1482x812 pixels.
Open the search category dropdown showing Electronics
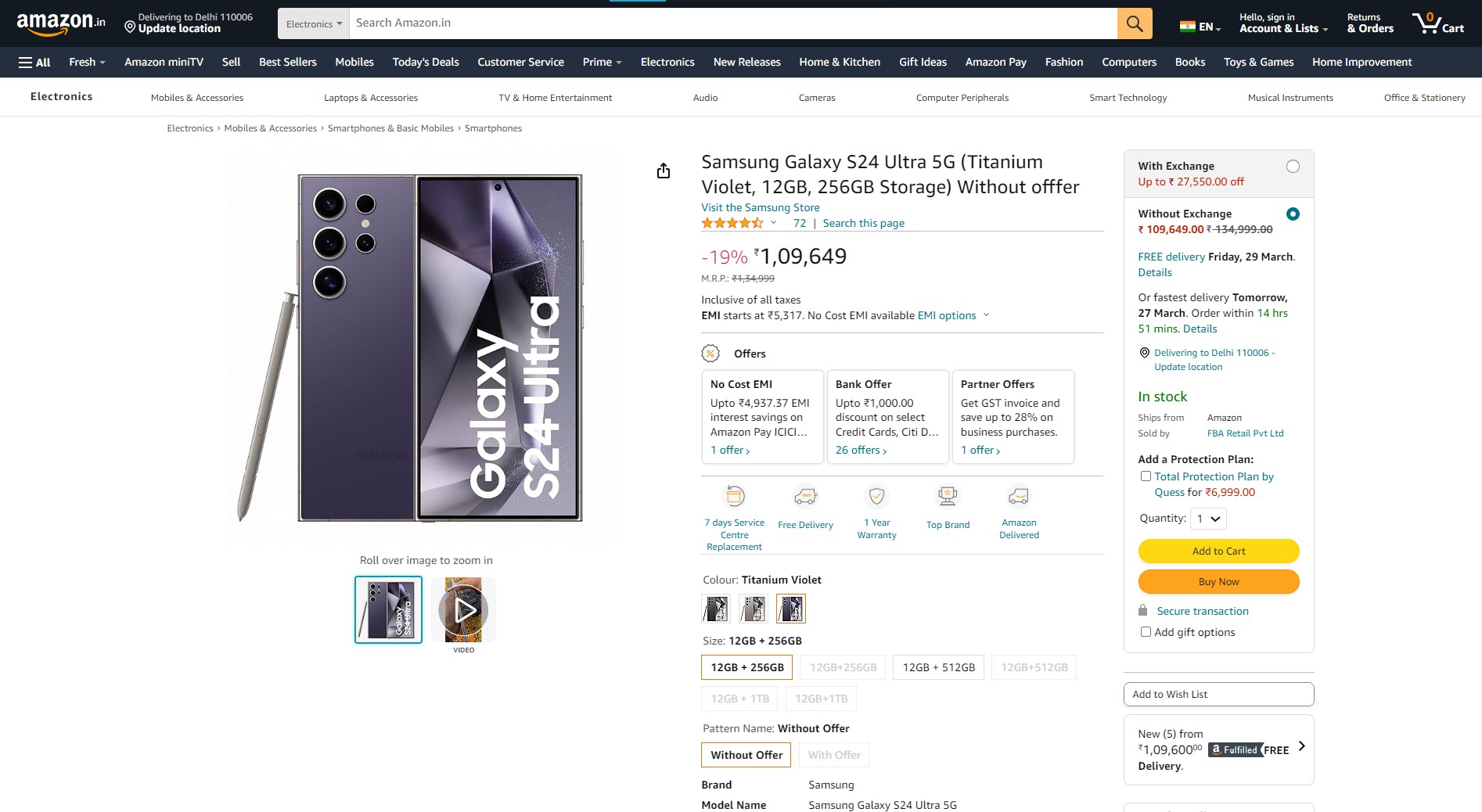(x=312, y=23)
